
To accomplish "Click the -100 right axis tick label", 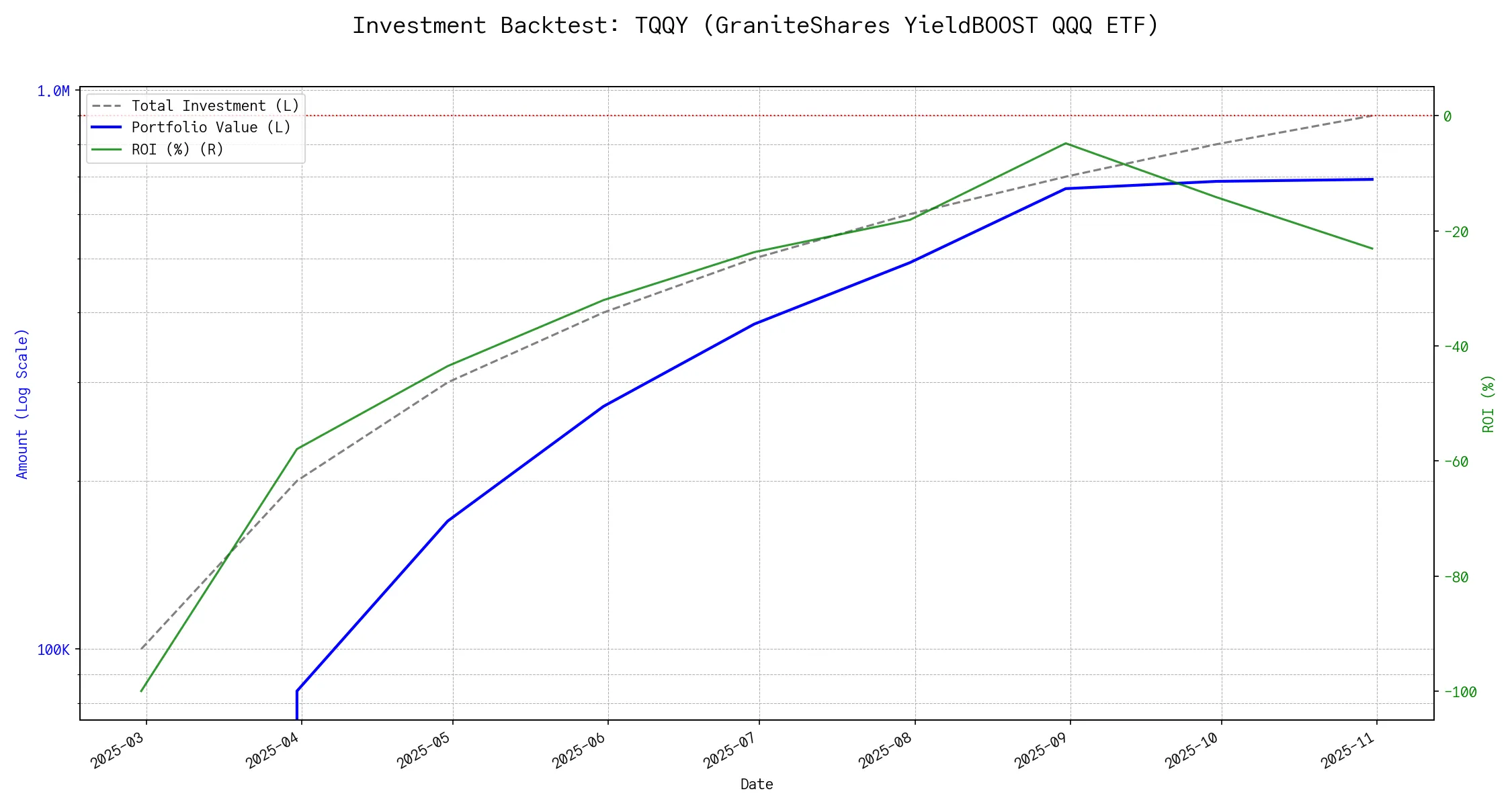I will tap(1460, 692).
